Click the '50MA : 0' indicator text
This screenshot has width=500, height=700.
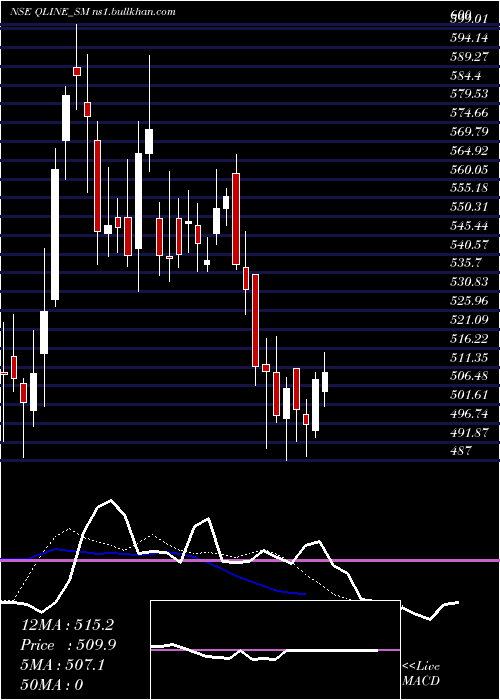pyautogui.click(x=52, y=684)
